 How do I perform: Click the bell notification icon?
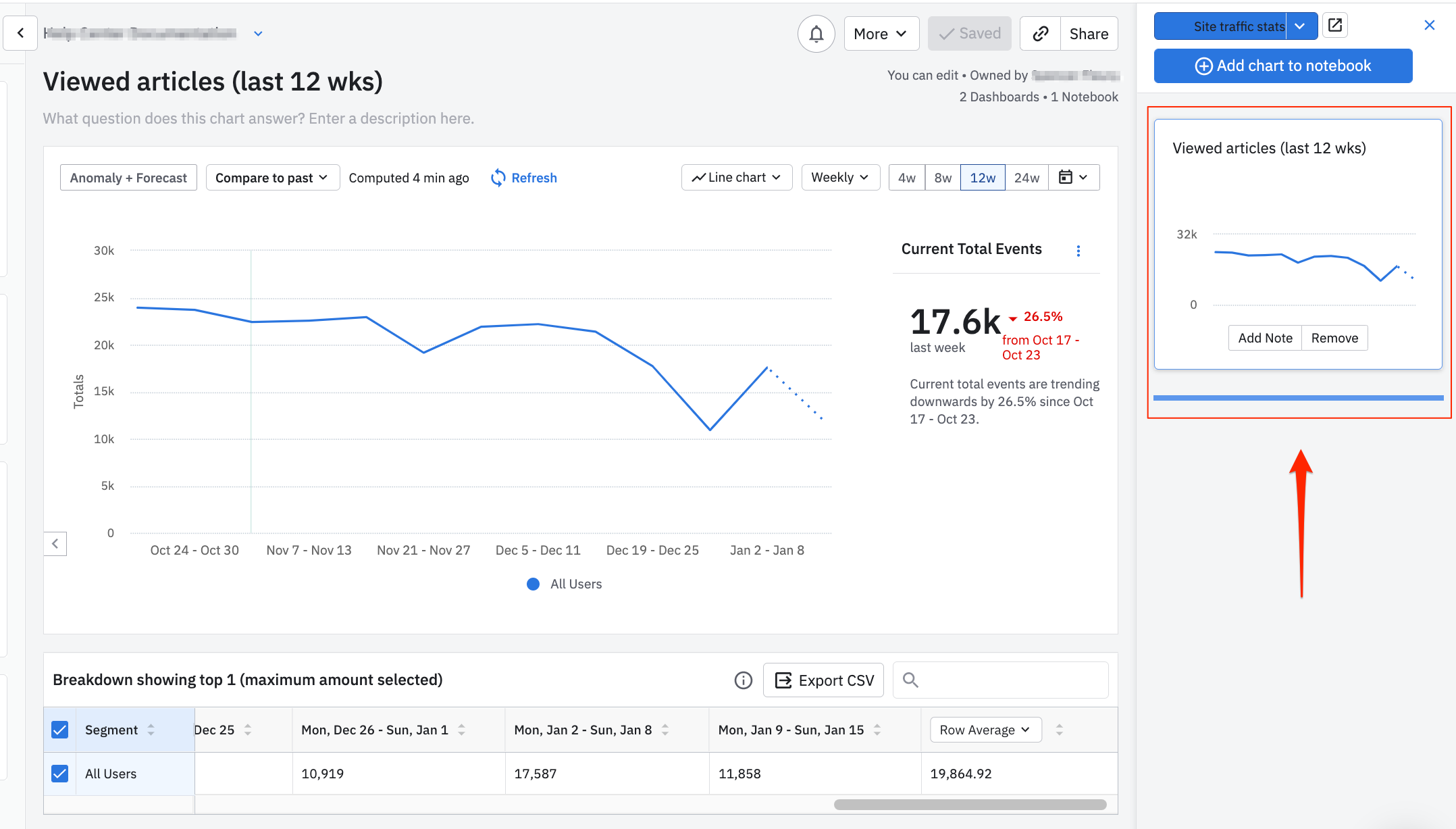816,33
